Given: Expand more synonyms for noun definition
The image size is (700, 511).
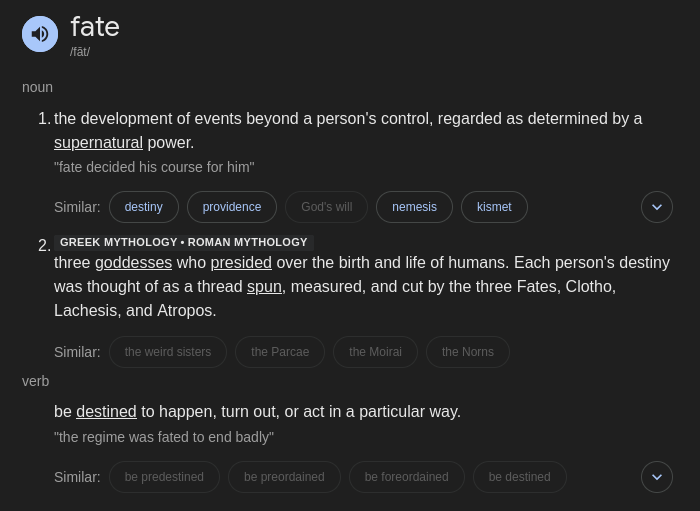Looking at the screenshot, I should click(x=656, y=207).
